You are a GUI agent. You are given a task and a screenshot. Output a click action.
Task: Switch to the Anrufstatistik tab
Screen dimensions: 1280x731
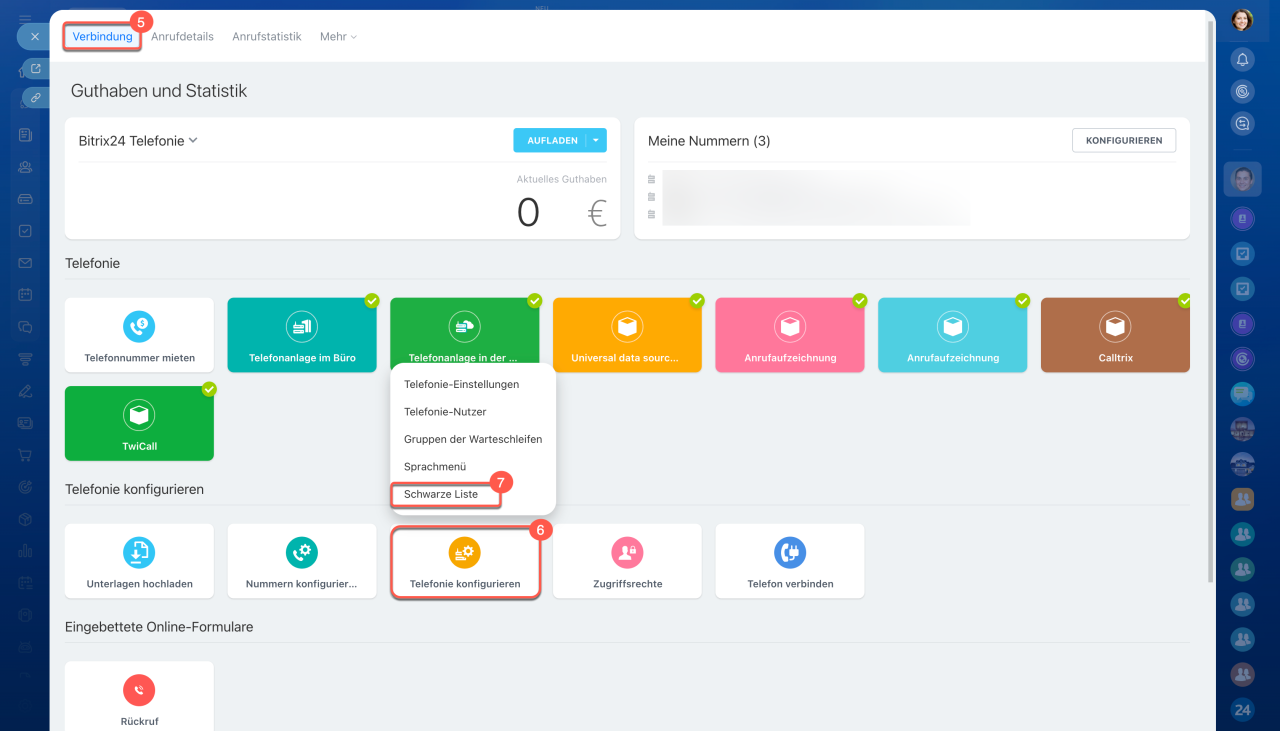[x=266, y=37]
